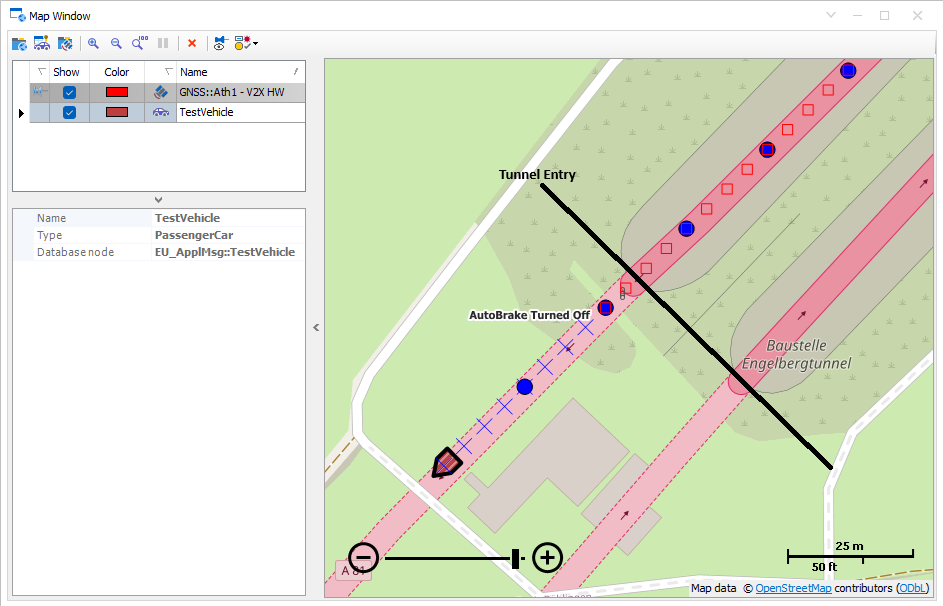Click the Type property value PassengerCar
The image size is (943, 606).
tap(194, 235)
